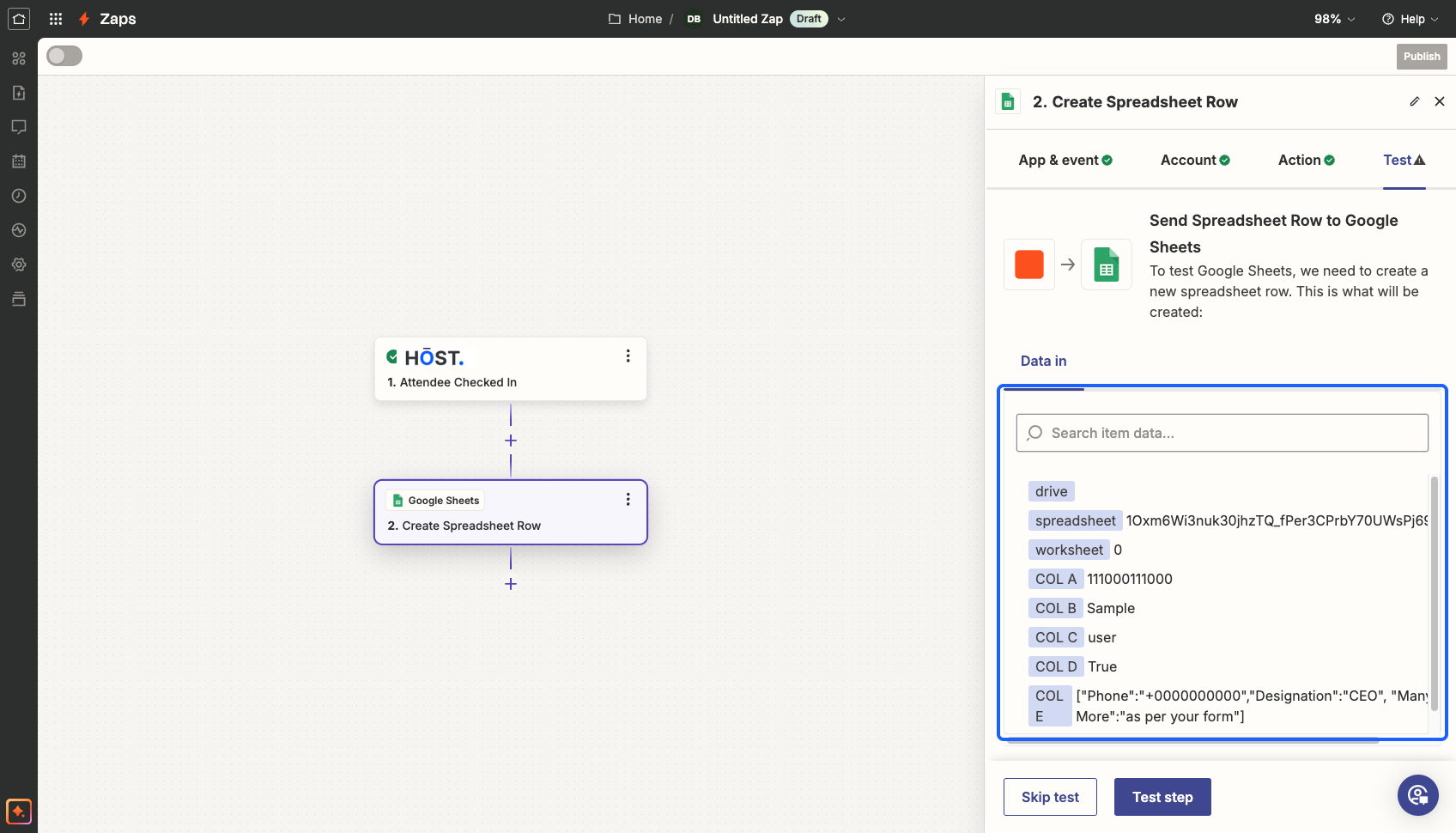Click the COL C value user

pos(1102,637)
